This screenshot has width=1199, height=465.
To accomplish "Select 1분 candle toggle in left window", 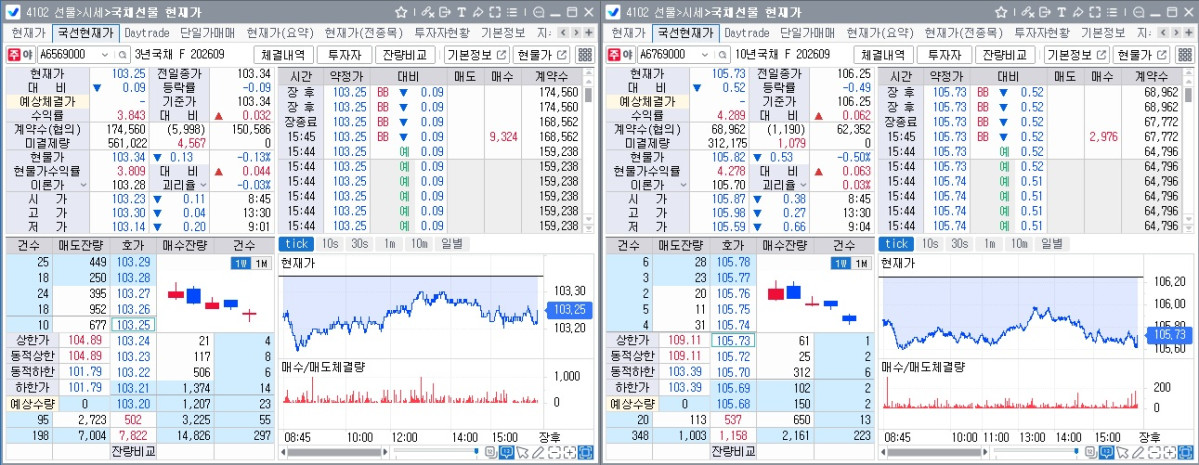I will tap(240, 263).
